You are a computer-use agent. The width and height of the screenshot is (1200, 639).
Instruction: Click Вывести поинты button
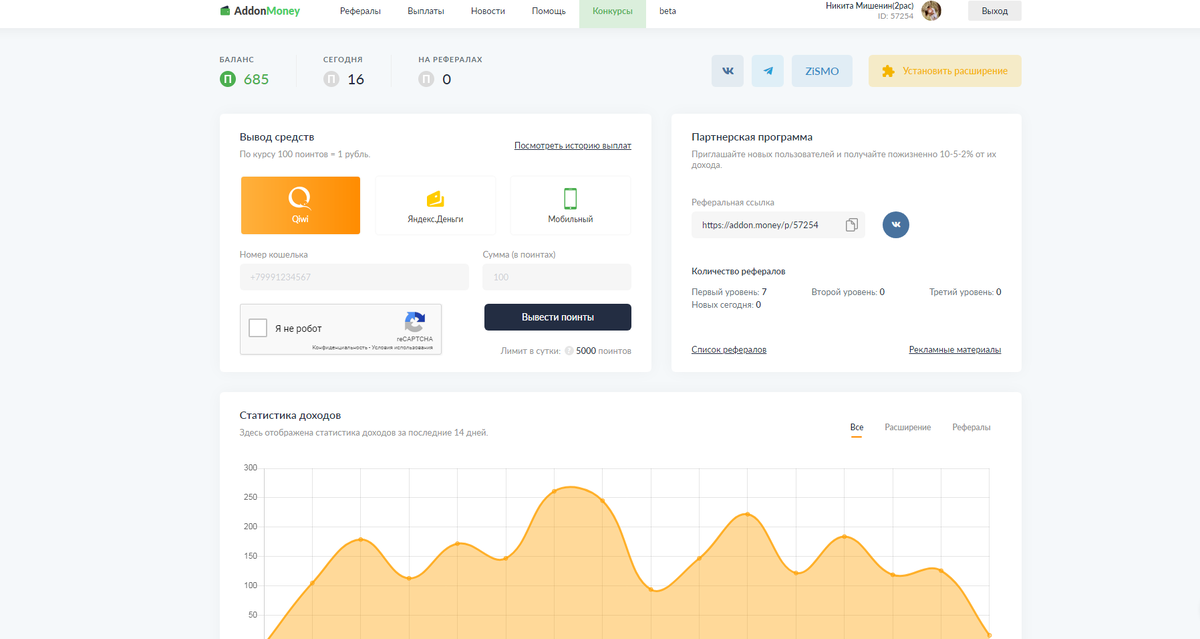pyautogui.click(x=558, y=317)
